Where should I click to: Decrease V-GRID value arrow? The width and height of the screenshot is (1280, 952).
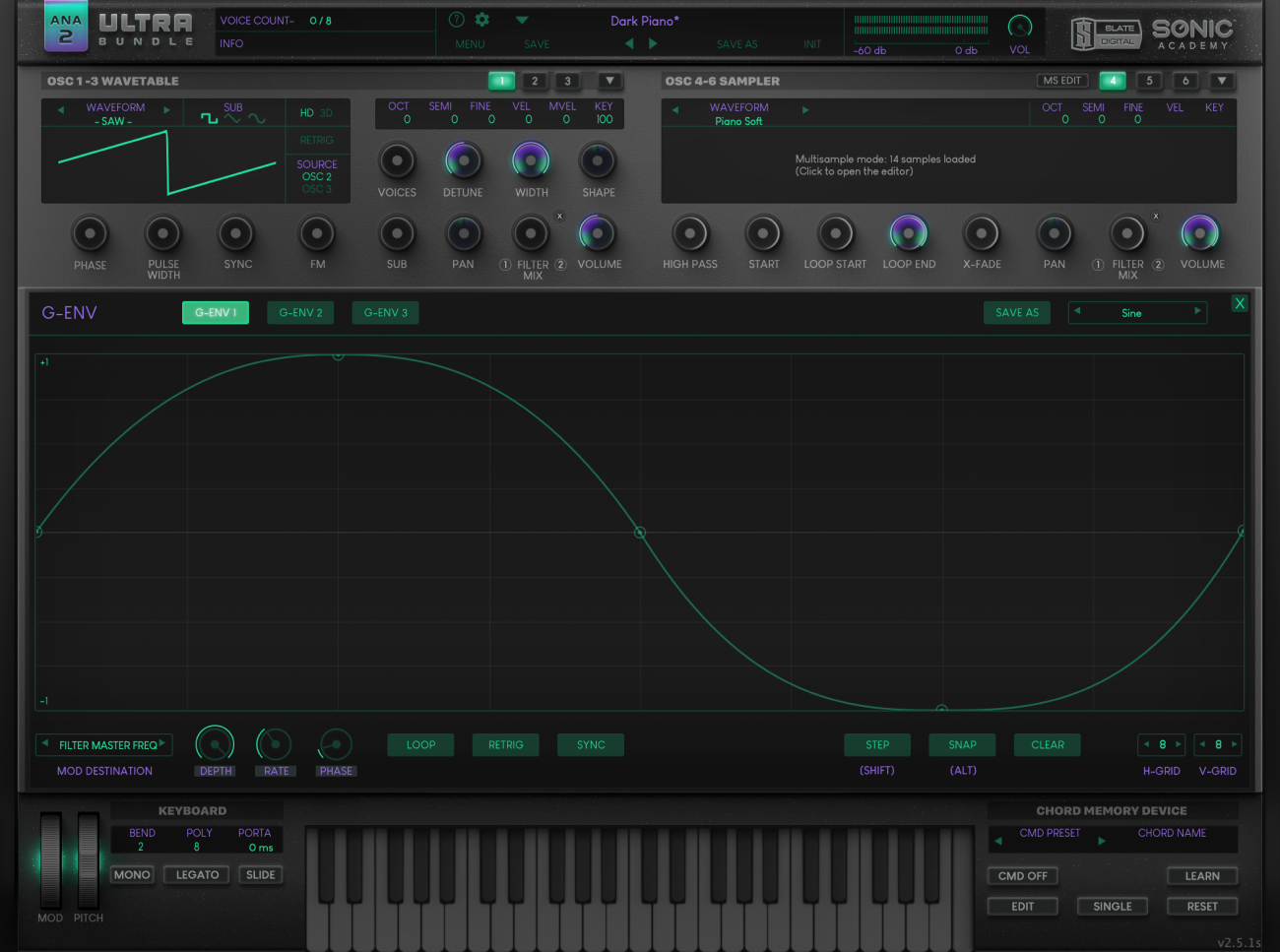[1202, 744]
